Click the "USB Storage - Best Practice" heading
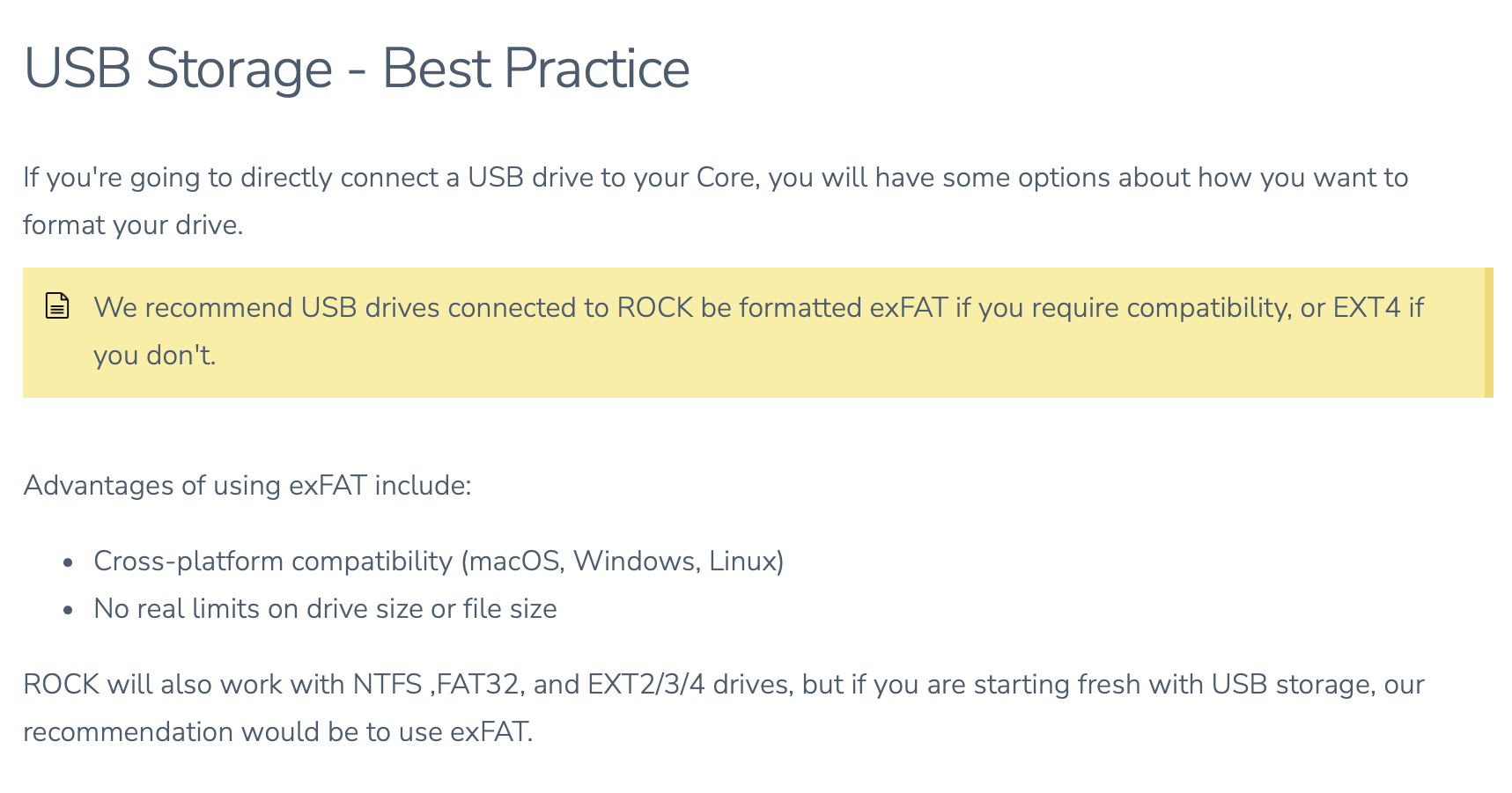 pyautogui.click(x=356, y=69)
